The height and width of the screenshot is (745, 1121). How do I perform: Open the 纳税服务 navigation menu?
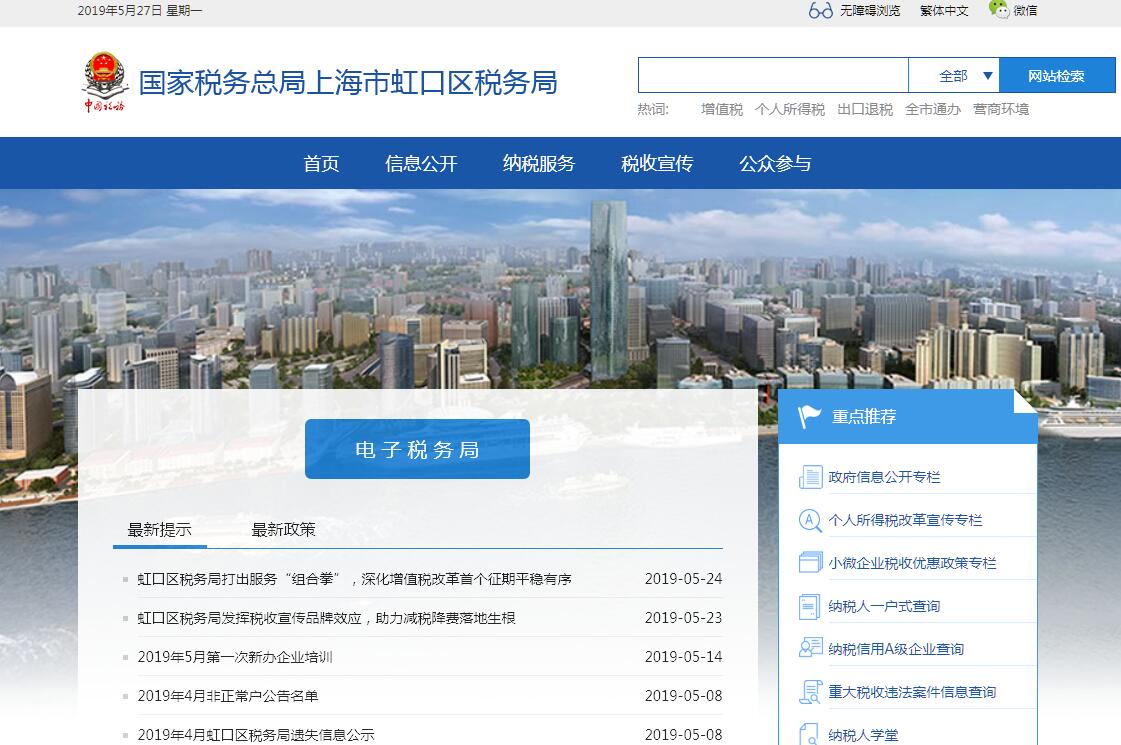coord(539,164)
